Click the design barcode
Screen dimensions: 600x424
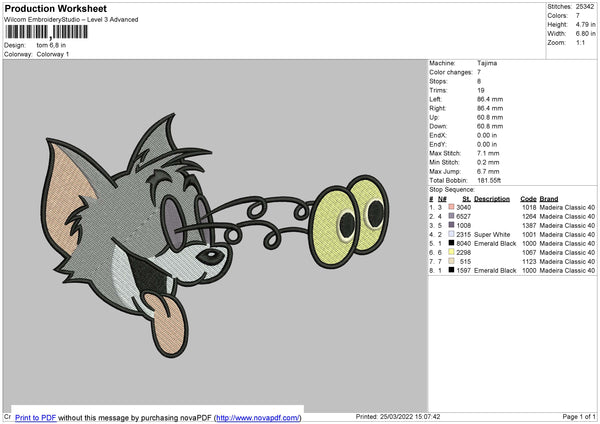pos(46,32)
